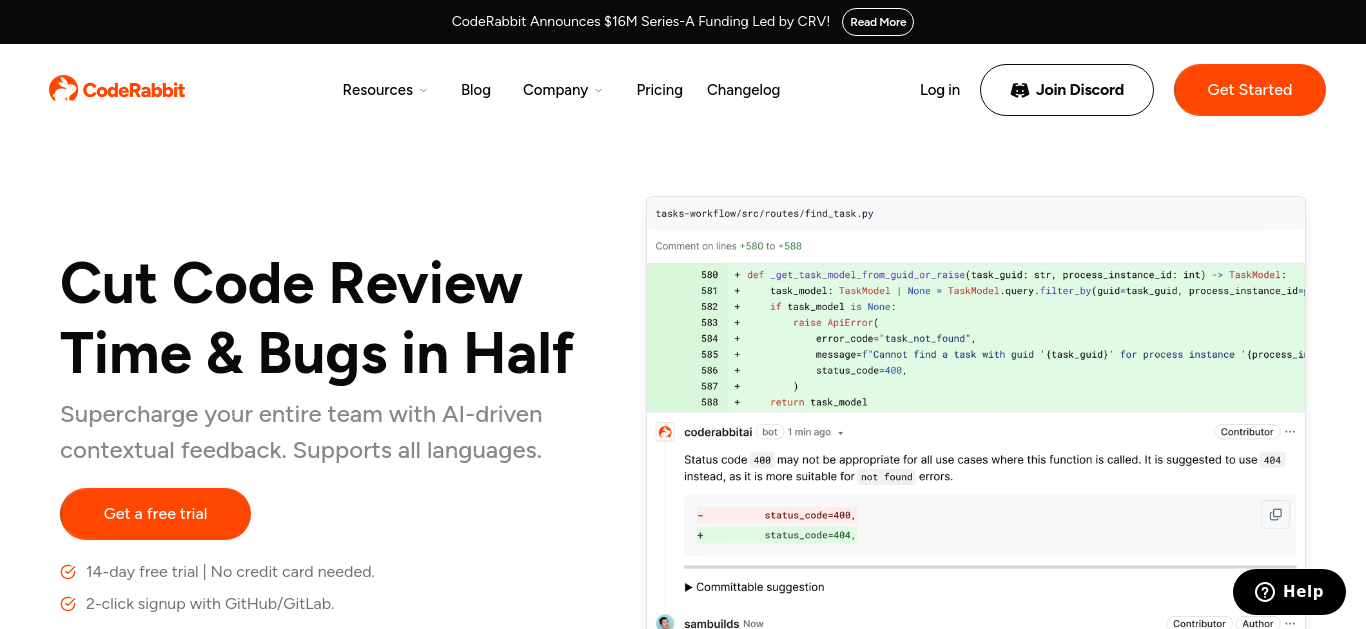Click the checkmark beside 2-click signup

[68, 604]
